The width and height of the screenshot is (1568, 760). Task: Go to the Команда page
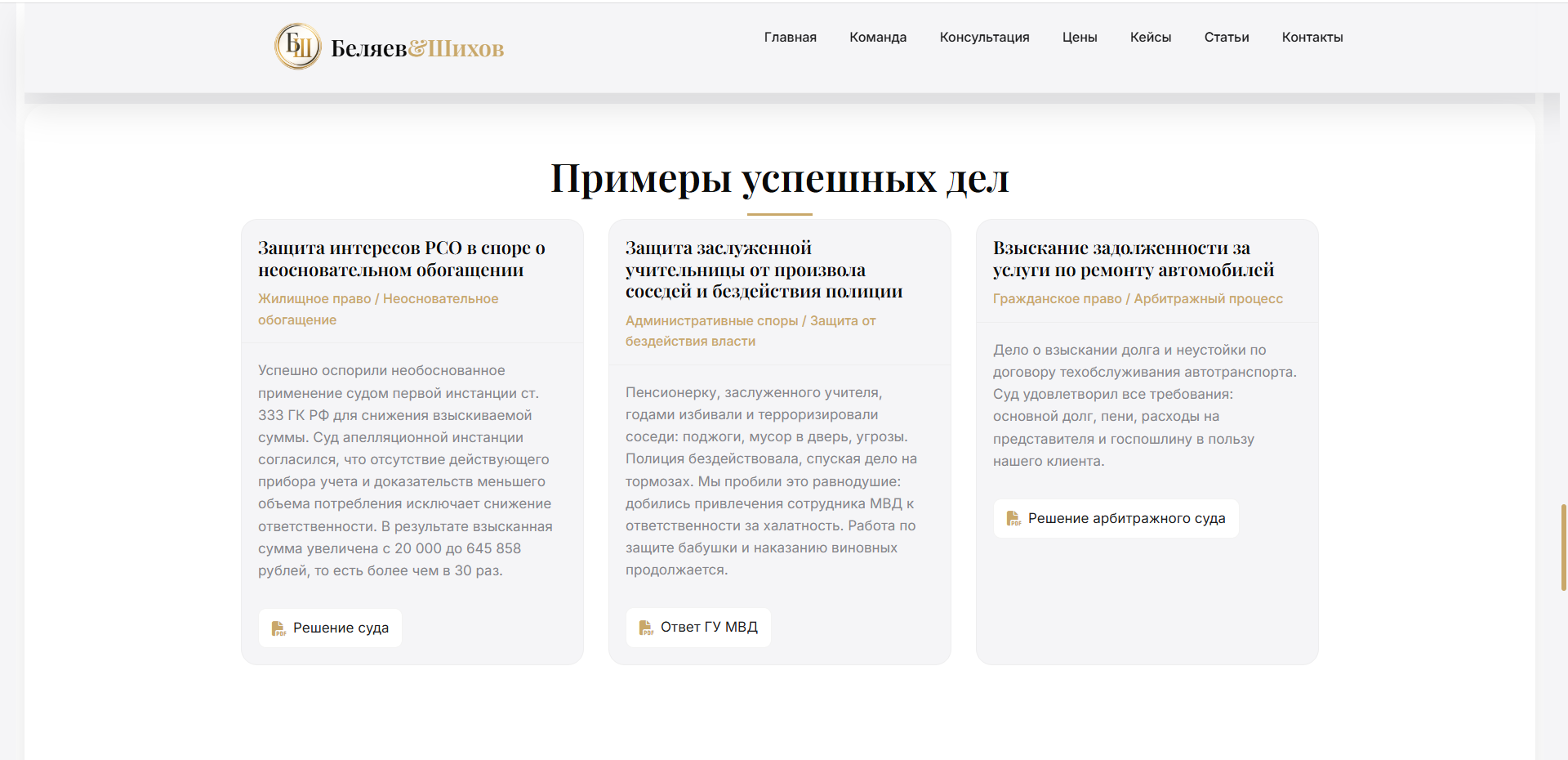click(878, 38)
